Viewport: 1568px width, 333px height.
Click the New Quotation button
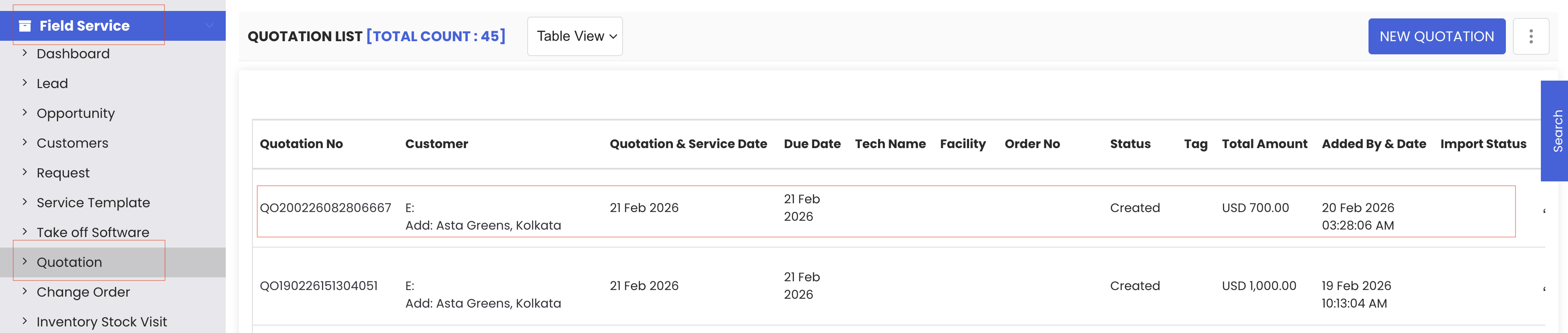[x=1436, y=37]
